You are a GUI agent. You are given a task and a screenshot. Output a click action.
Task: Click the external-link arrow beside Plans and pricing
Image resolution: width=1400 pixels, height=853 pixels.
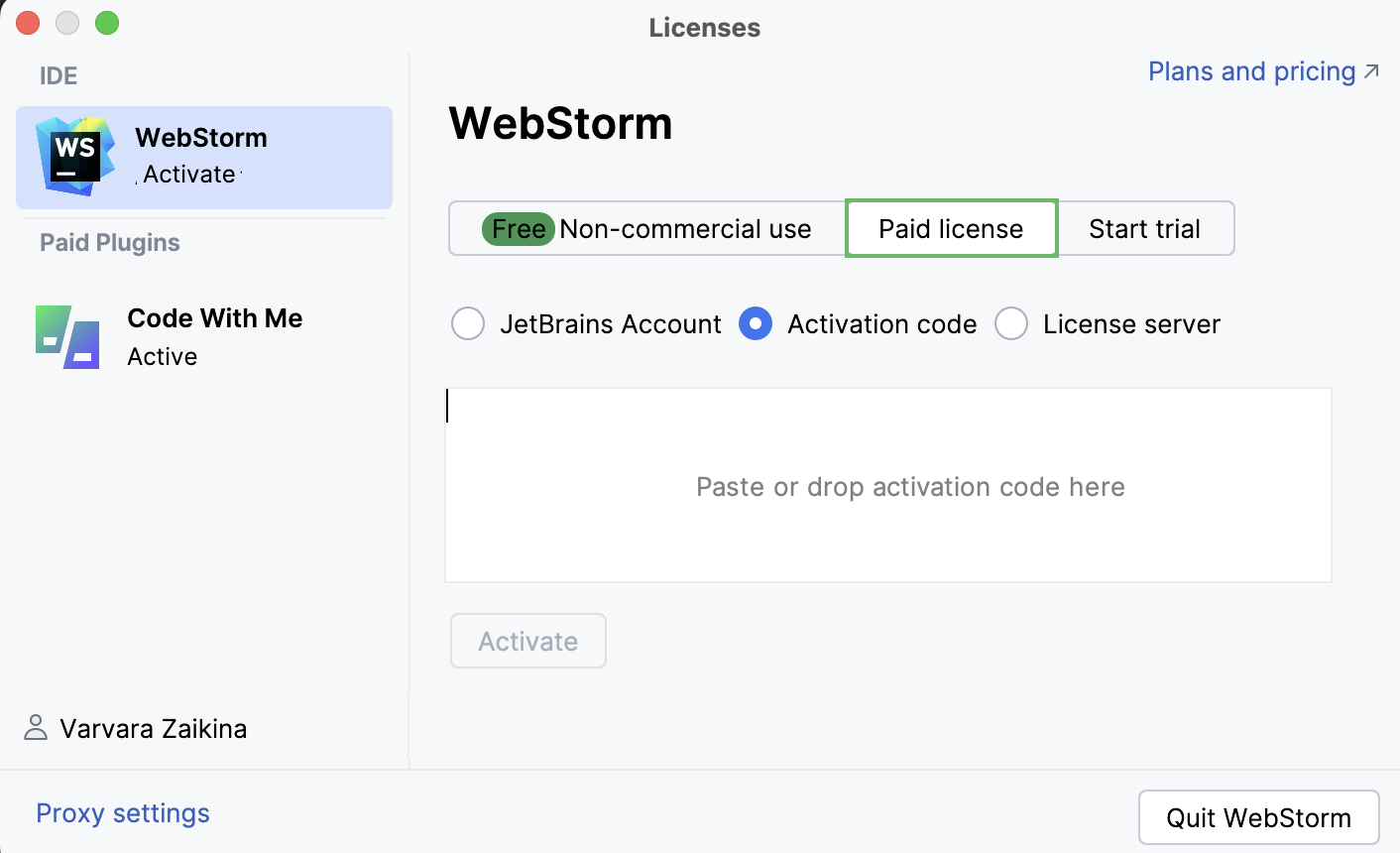click(1370, 70)
